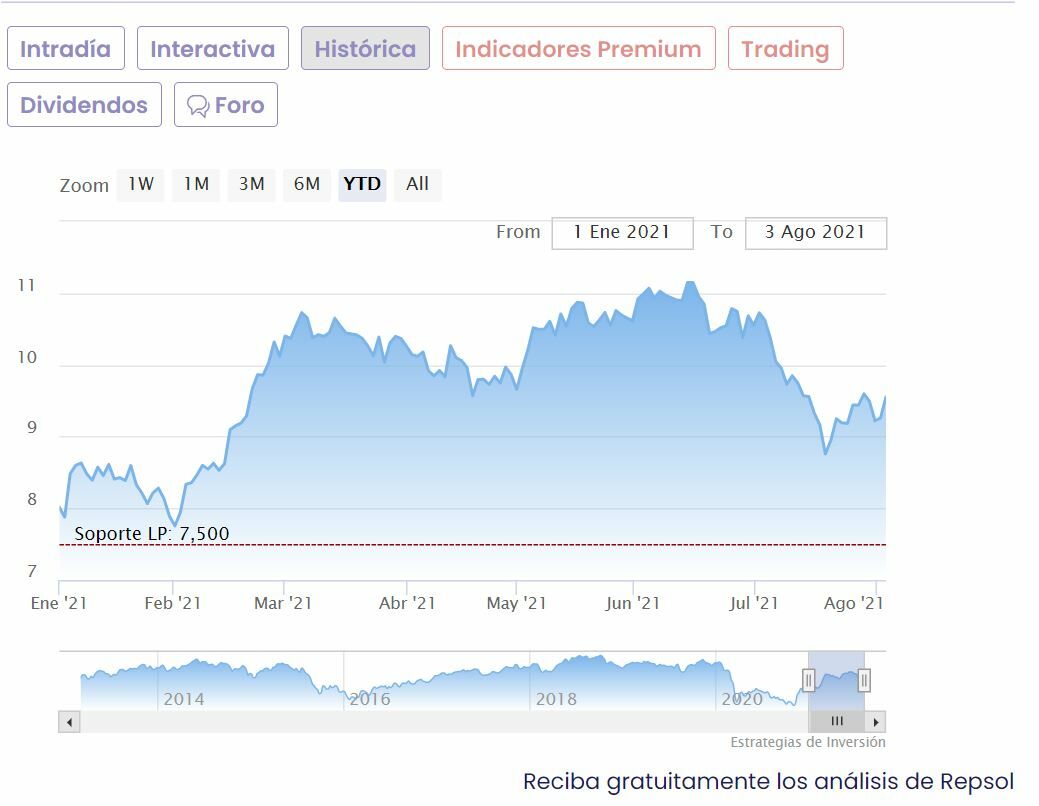Image resolution: width=1039 pixels, height=806 pixels.
Task: Click the right range handle in navigator
Action: pos(864,681)
